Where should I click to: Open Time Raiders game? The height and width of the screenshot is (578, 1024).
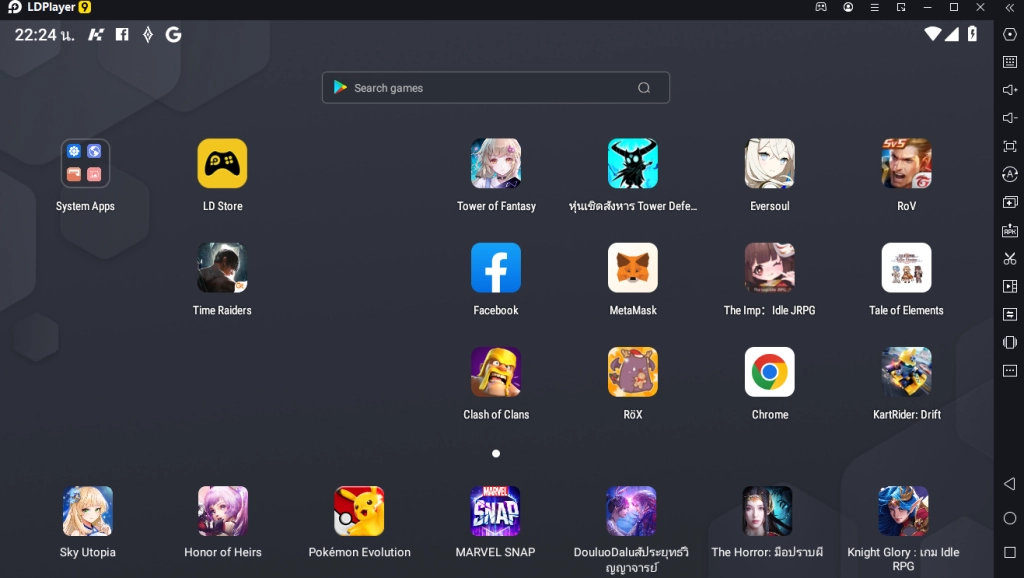pyautogui.click(x=222, y=268)
